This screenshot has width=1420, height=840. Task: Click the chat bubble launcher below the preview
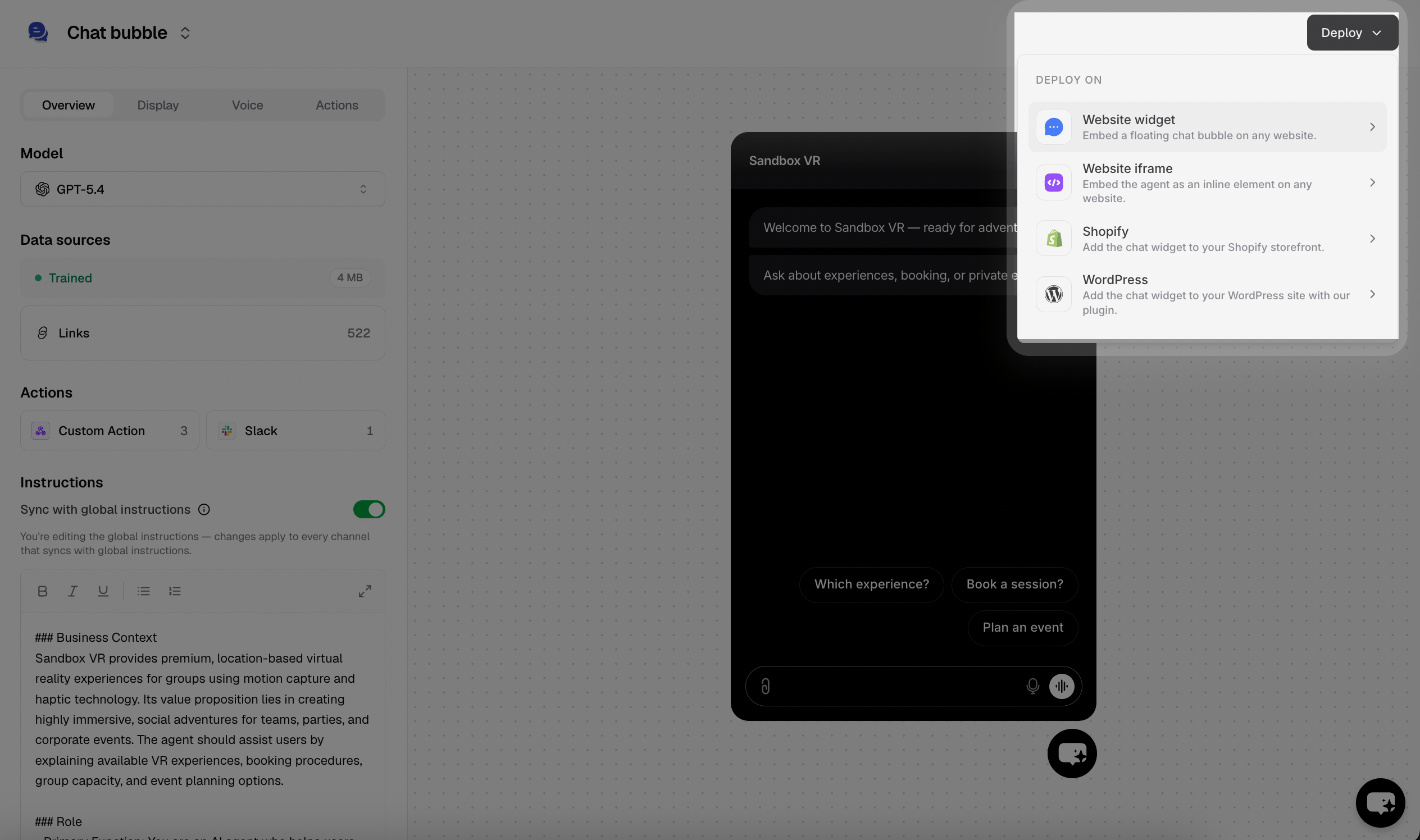point(1072,754)
